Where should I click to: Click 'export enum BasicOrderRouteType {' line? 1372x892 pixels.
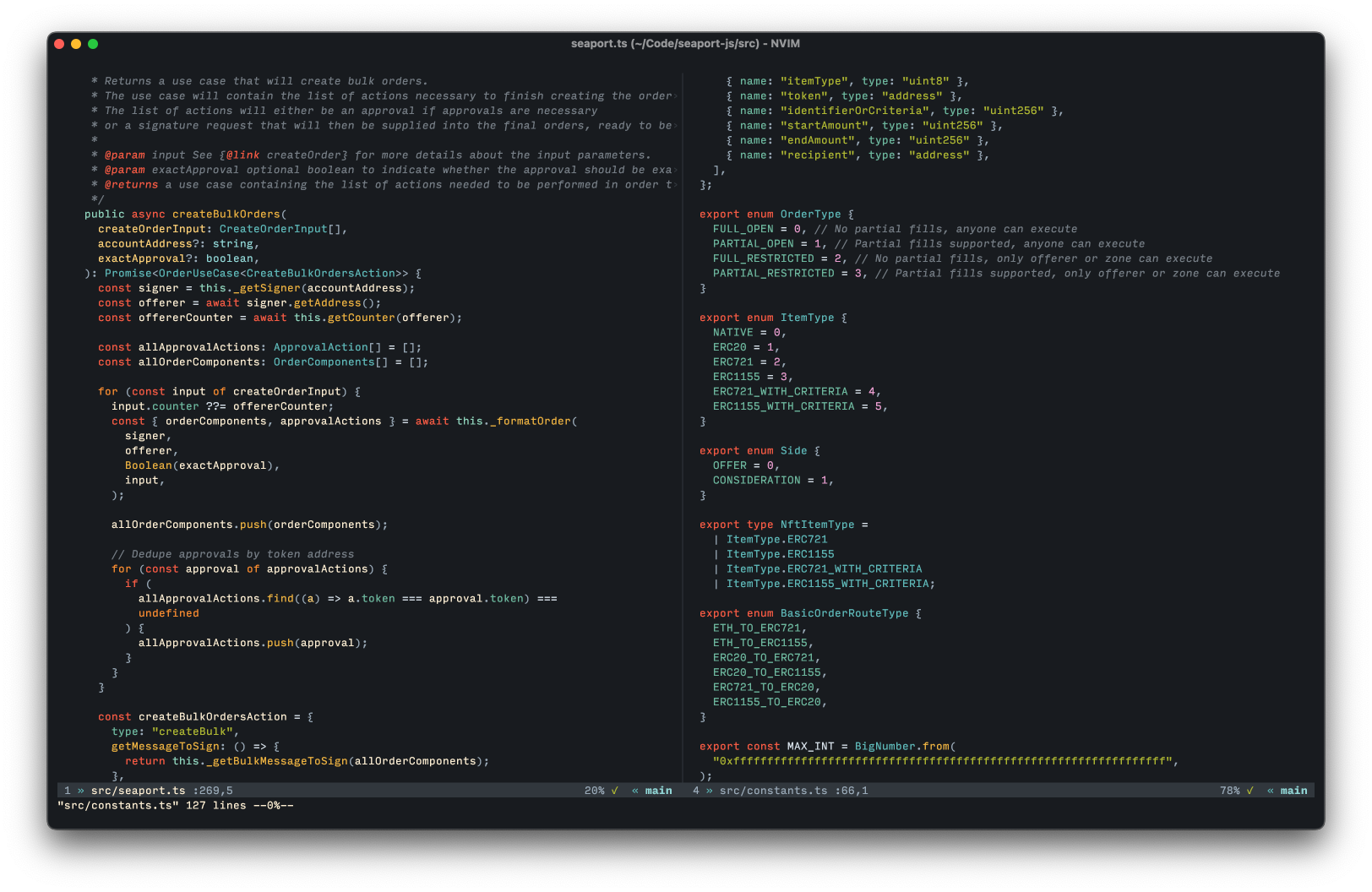tap(811, 613)
